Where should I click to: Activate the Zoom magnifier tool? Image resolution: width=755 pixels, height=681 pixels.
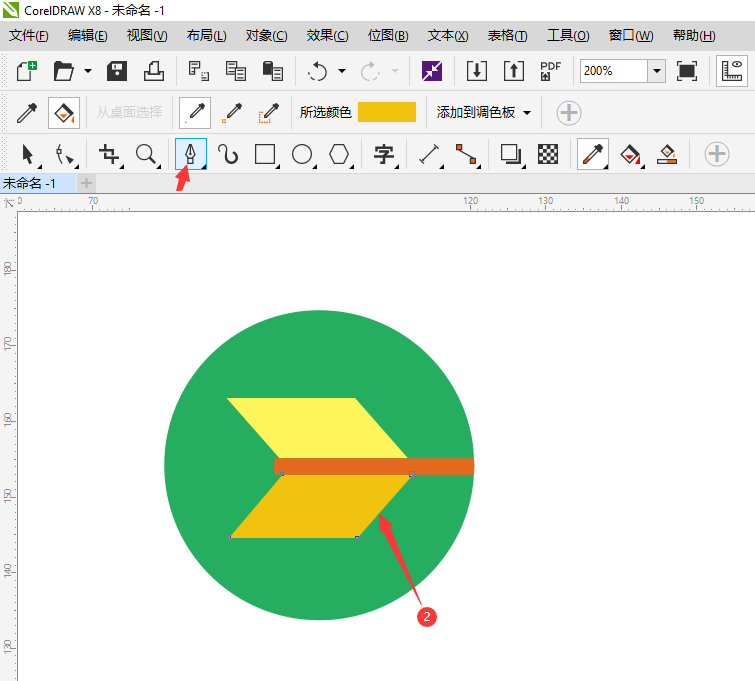click(147, 154)
